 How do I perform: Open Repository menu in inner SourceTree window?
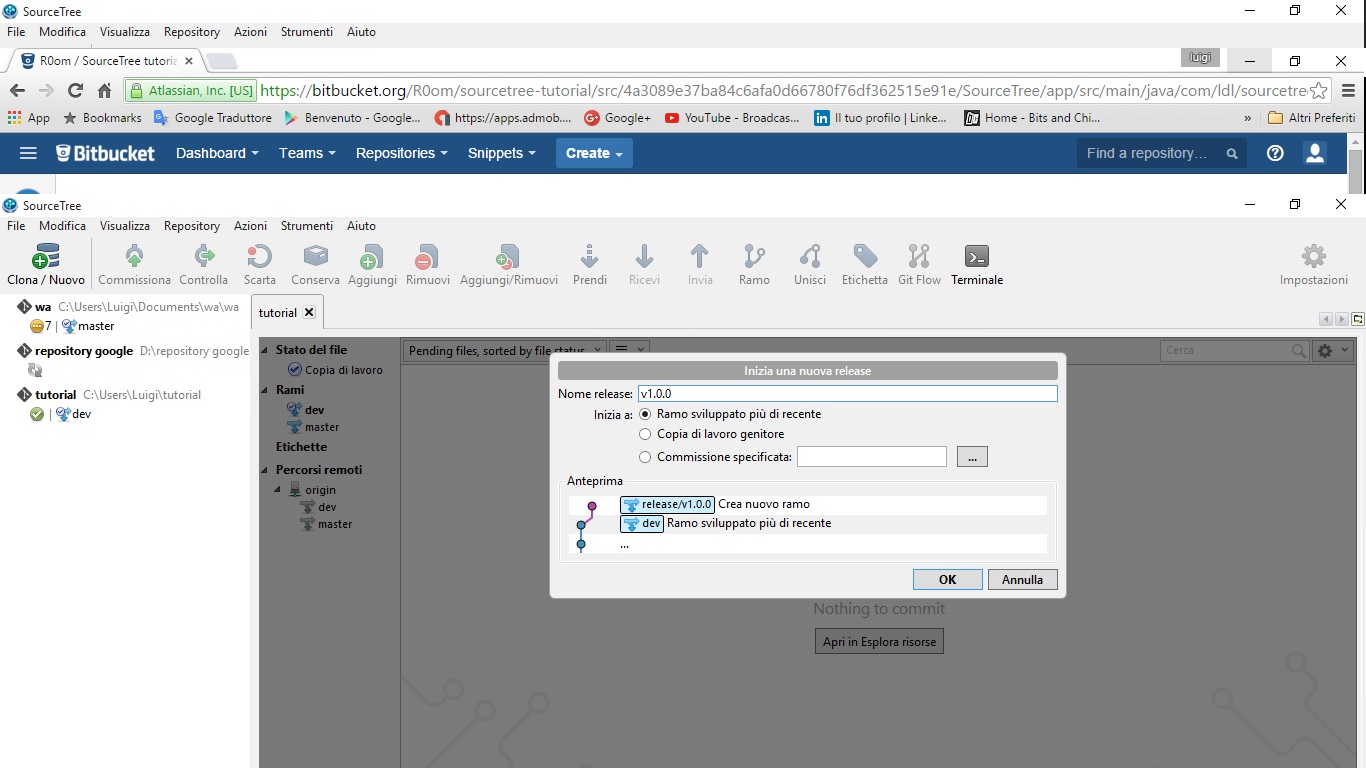pyautogui.click(x=192, y=226)
